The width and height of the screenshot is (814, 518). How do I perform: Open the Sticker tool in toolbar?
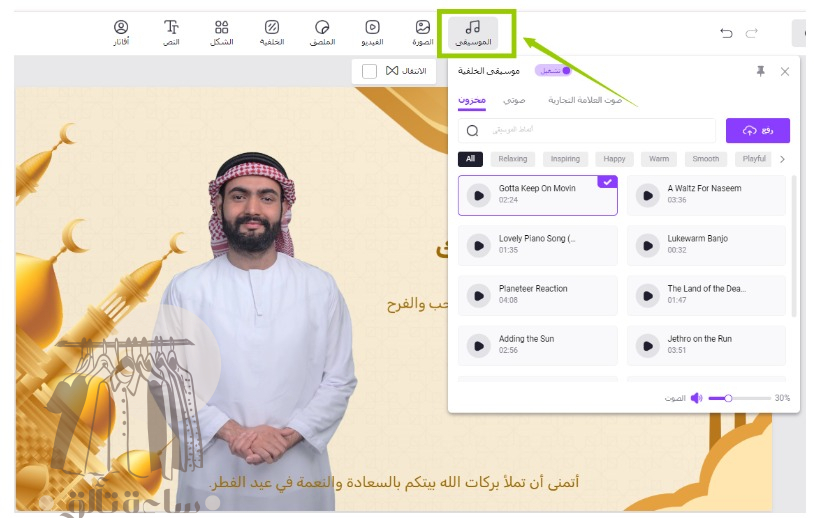(x=322, y=33)
